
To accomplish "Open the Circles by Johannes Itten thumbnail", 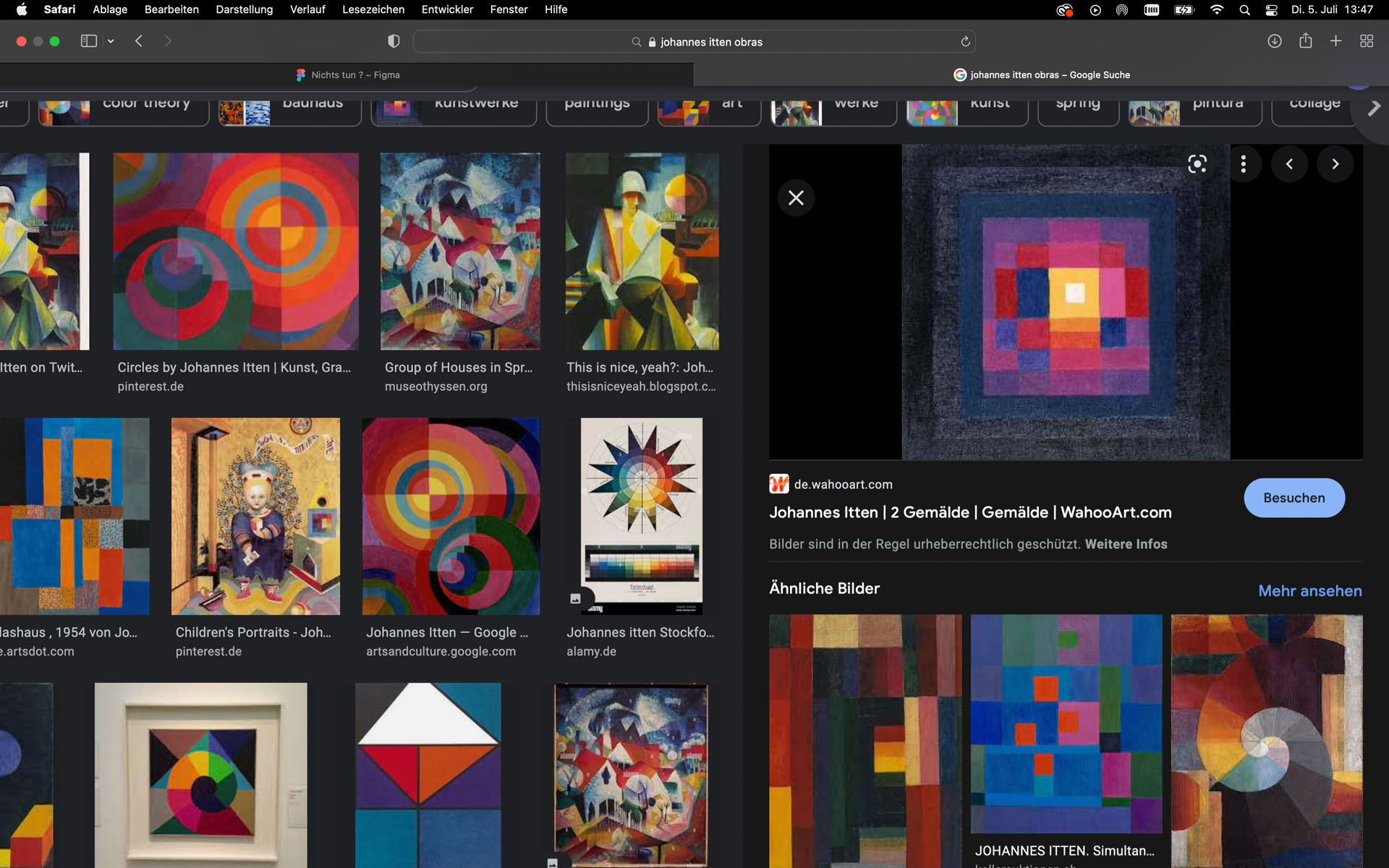I will 236,251.
